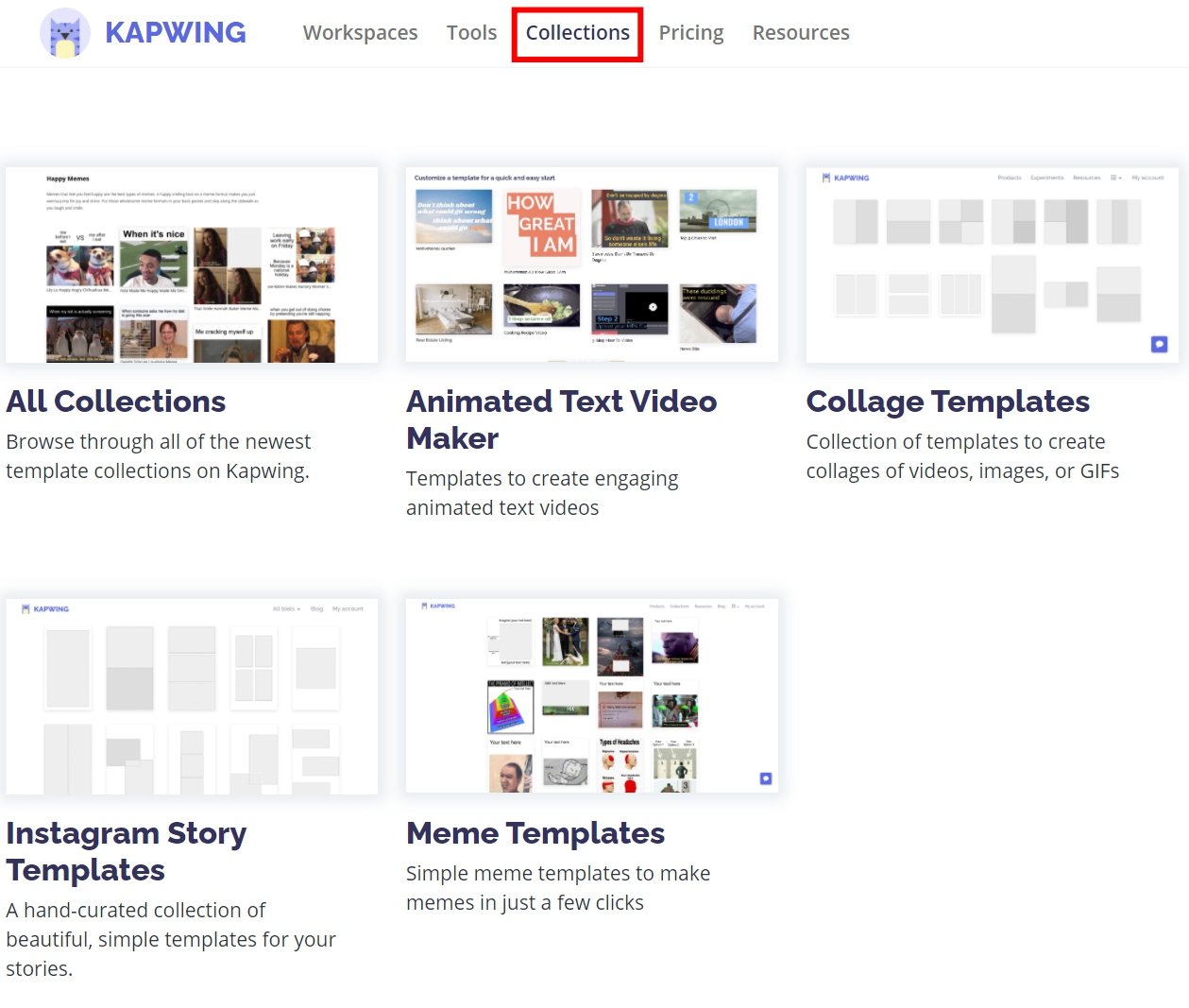The image size is (1189, 1008).
Task: Go to the Pricing page
Action: 690,33
